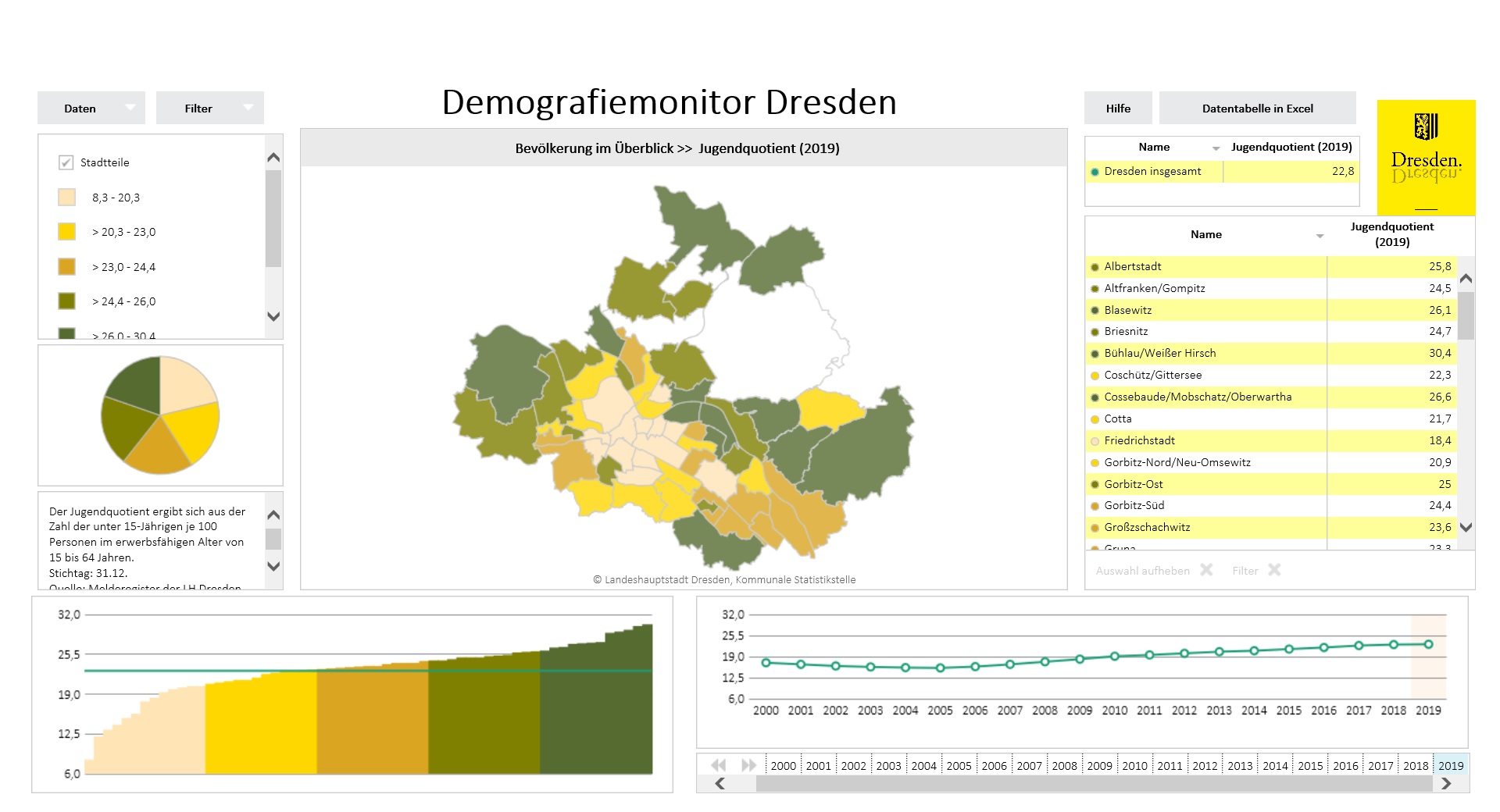Click the skip-back double arrow in timeline
The height and width of the screenshot is (812, 1500).
pyautogui.click(x=719, y=765)
